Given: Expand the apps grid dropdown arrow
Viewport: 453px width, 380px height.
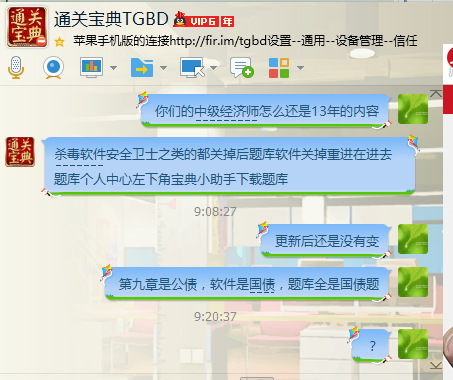Looking at the screenshot, I should pyautogui.click(x=300, y=68).
